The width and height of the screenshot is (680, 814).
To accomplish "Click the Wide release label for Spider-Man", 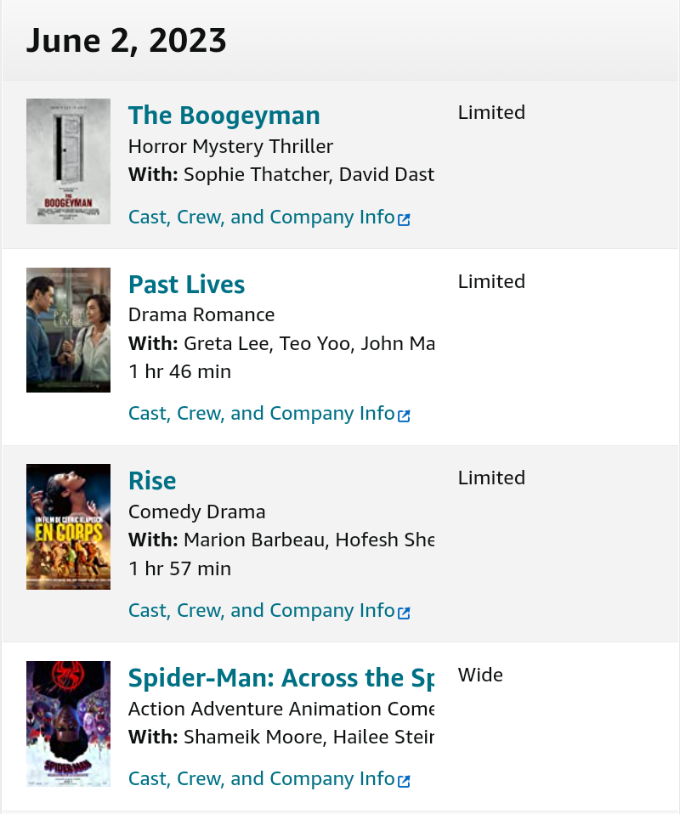I will point(480,675).
